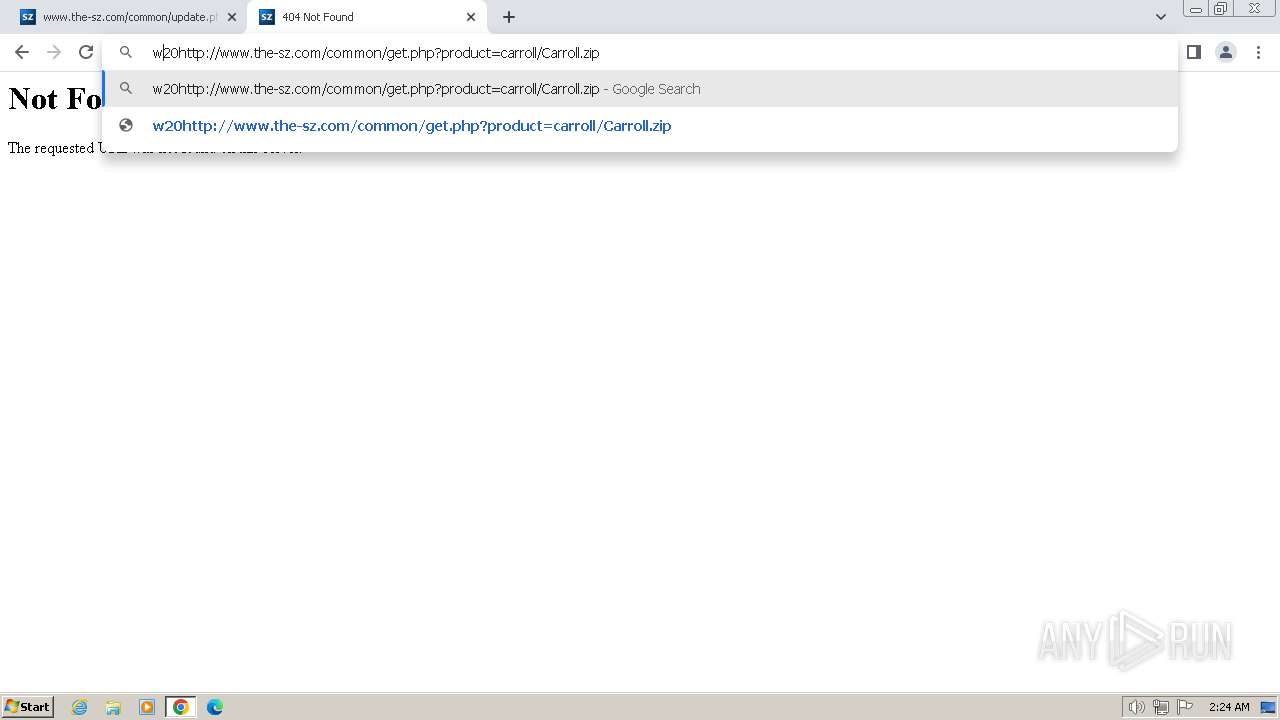Open the volume speaker tray icon
The width and height of the screenshot is (1280, 720).
coord(1136,707)
